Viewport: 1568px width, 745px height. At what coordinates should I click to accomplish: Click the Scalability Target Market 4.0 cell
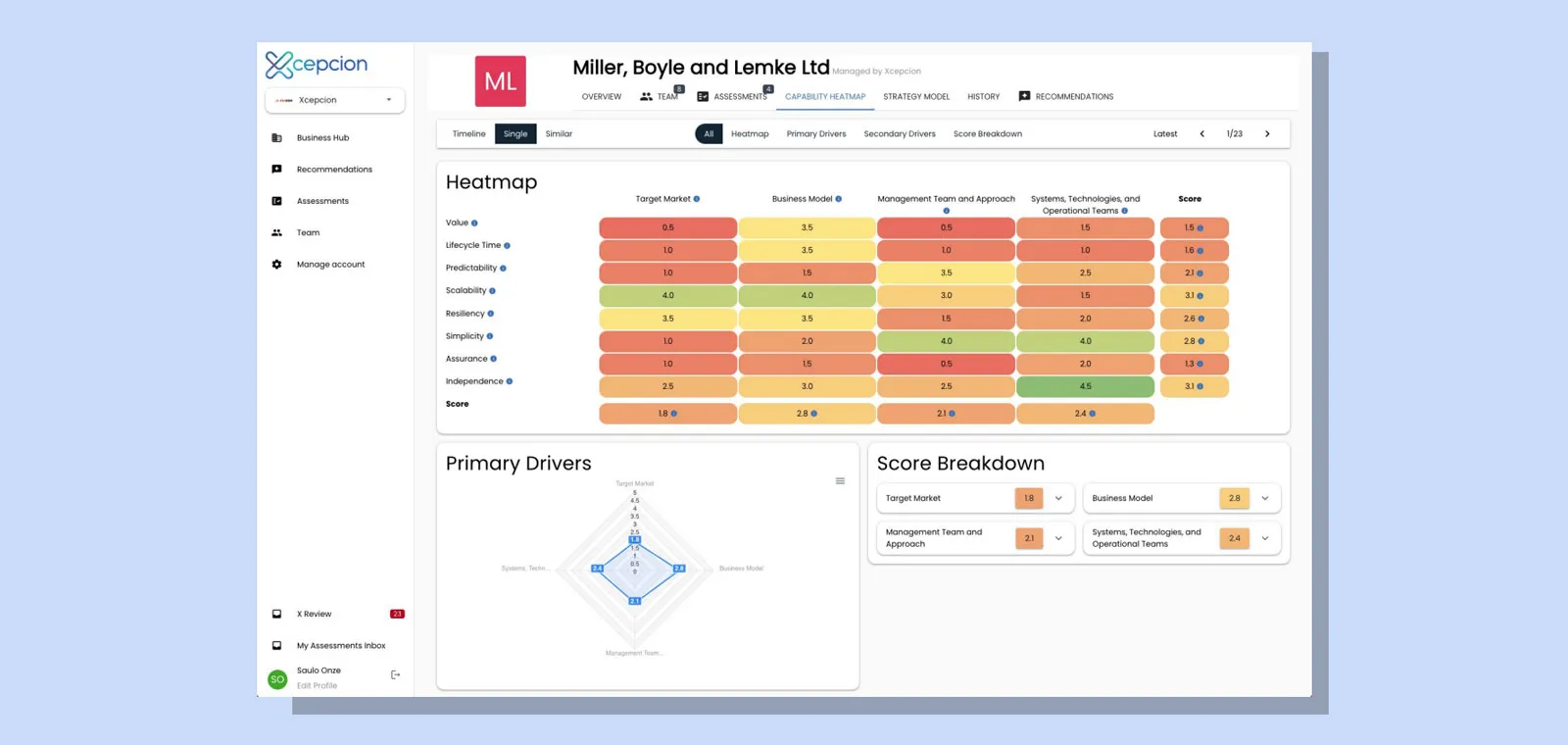coord(668,295)
